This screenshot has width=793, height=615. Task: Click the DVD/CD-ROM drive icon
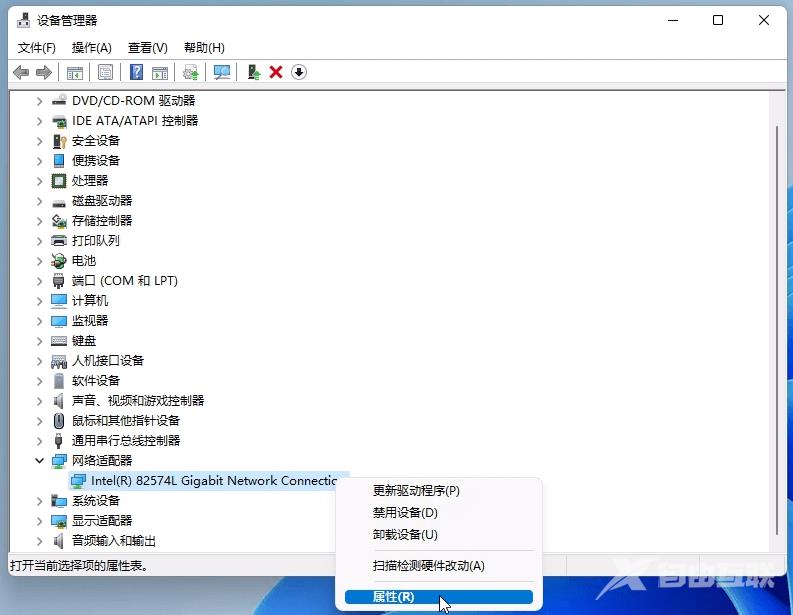tap(59, 100)
